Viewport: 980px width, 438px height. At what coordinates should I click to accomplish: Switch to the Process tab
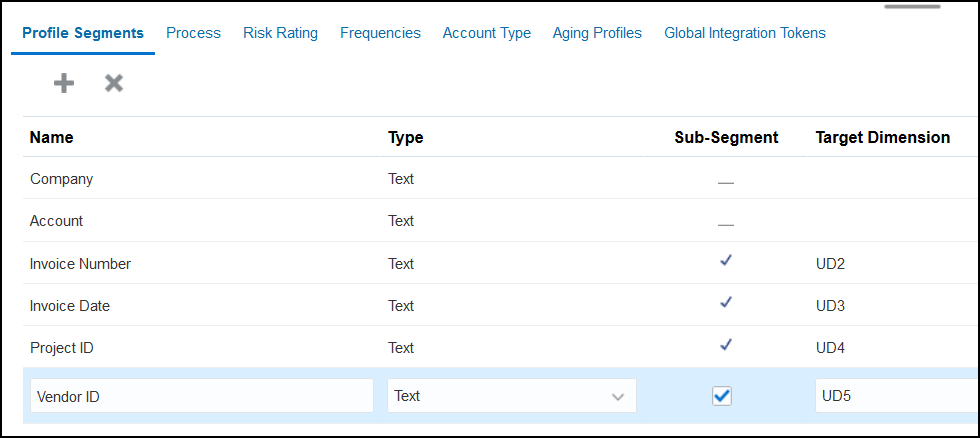click(193, 33)
